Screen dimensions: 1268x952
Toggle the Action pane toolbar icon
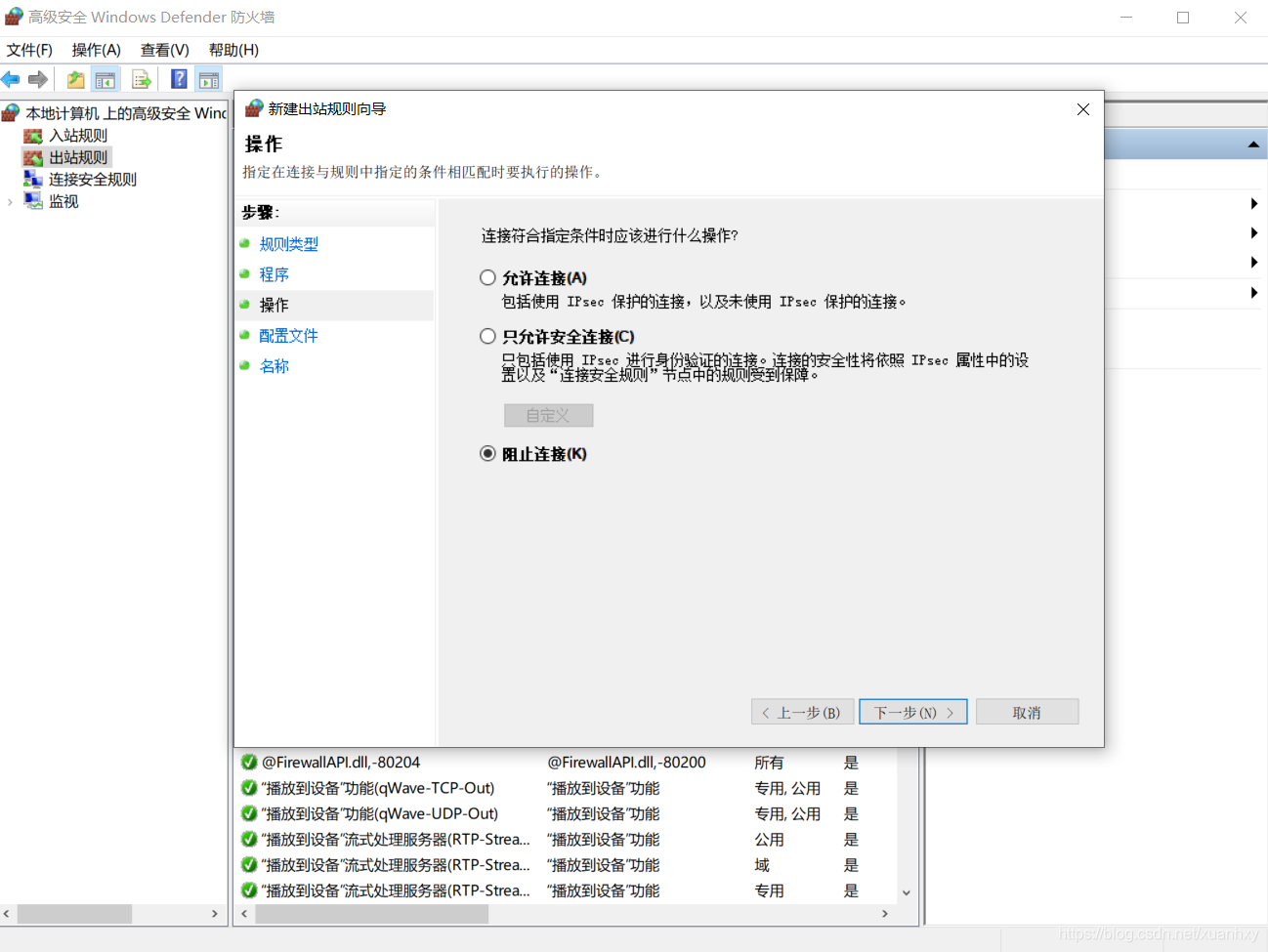point(208,79)
